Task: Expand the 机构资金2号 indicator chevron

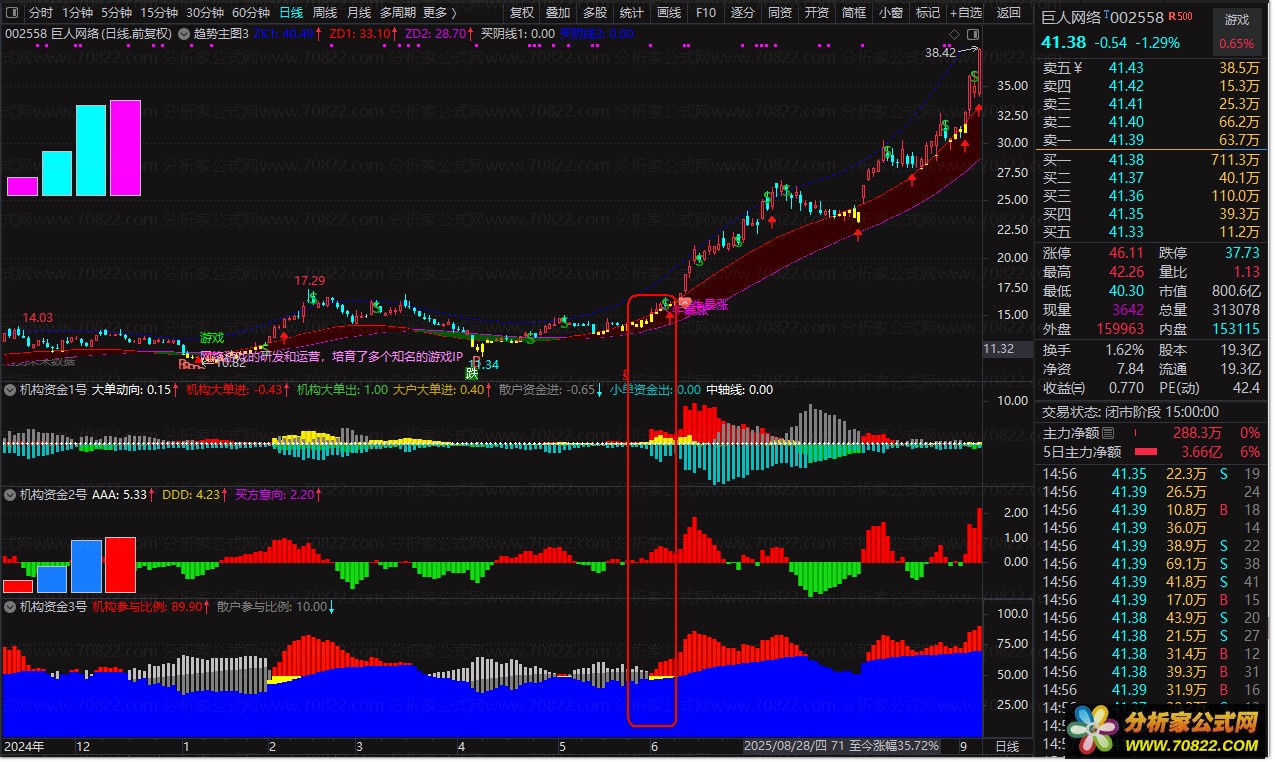Action: coord(10,494)
